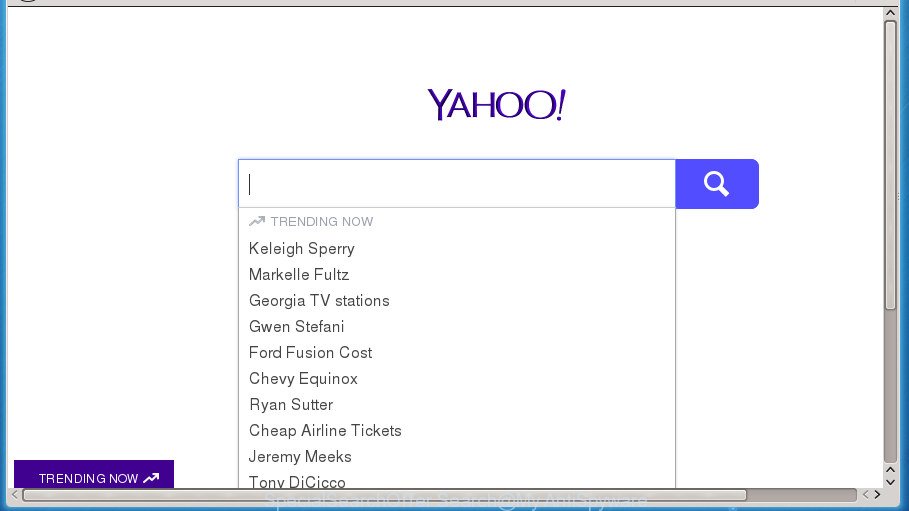The image size is (909, 511).
Task: Select Tony DiCicco trending suggestion
Action: click(297, 481)
